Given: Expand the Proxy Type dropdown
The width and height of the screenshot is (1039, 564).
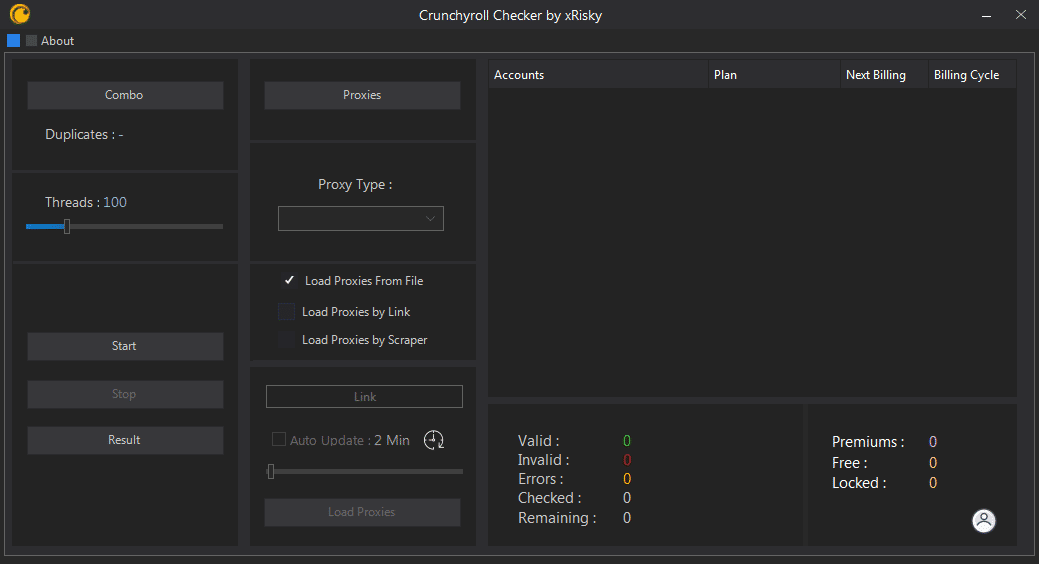Looking at the screenshot, I should click(360, 219).
